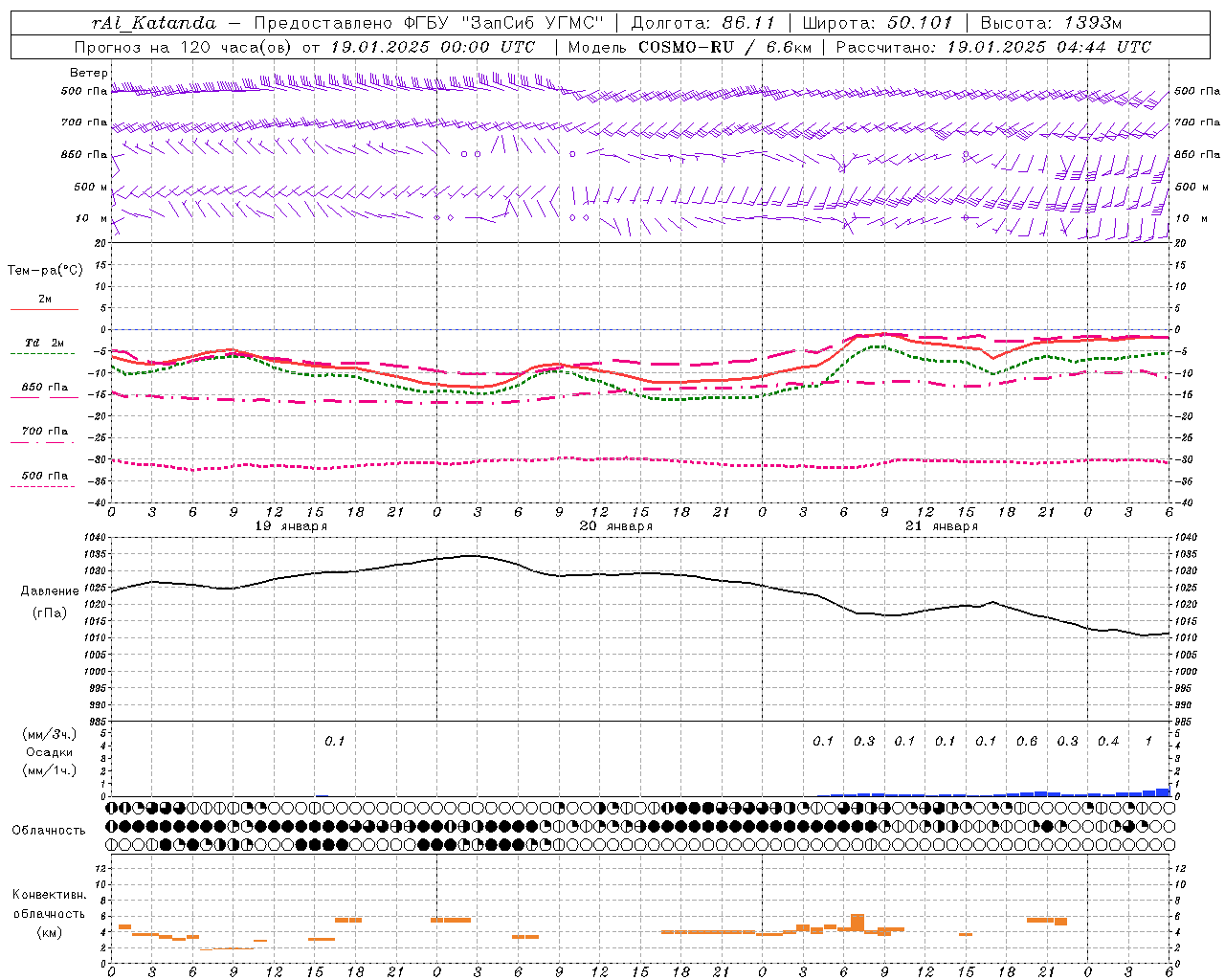Click the 0.6 precipitation amount value

(1027, 741)
